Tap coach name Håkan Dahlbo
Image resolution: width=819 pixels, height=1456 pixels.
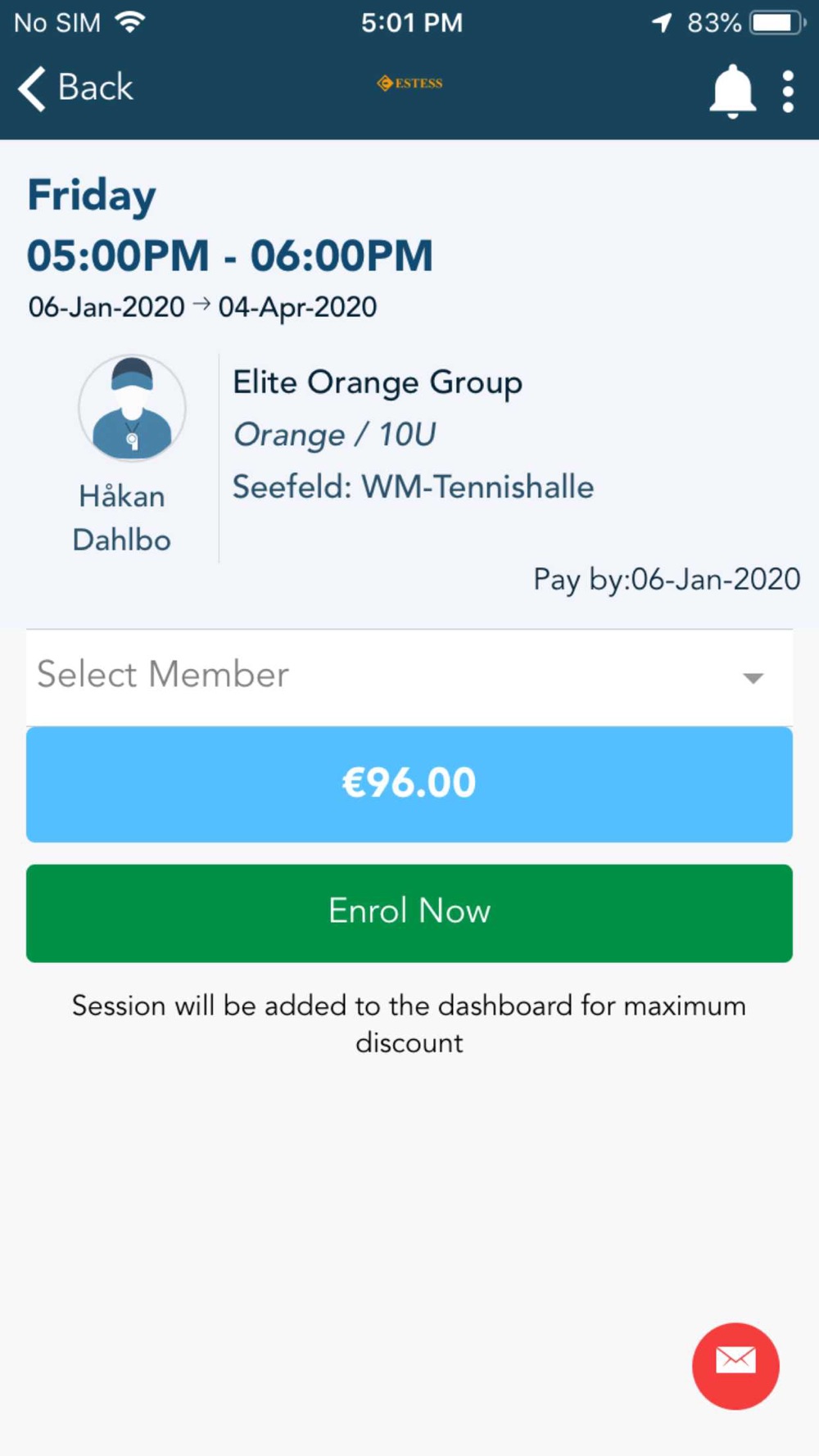tap(122, 518)
